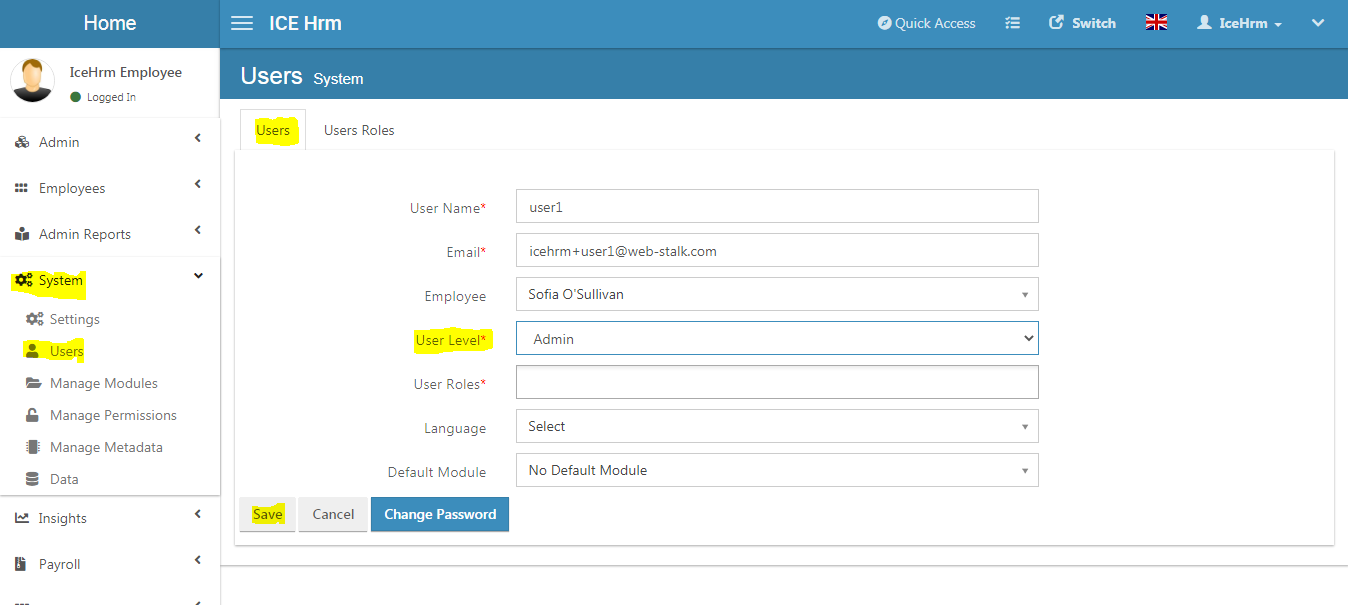This screenshot has width=1348, height=605.
Task: Click the Insights label in sidebar
Action: (x=63, y=518)
